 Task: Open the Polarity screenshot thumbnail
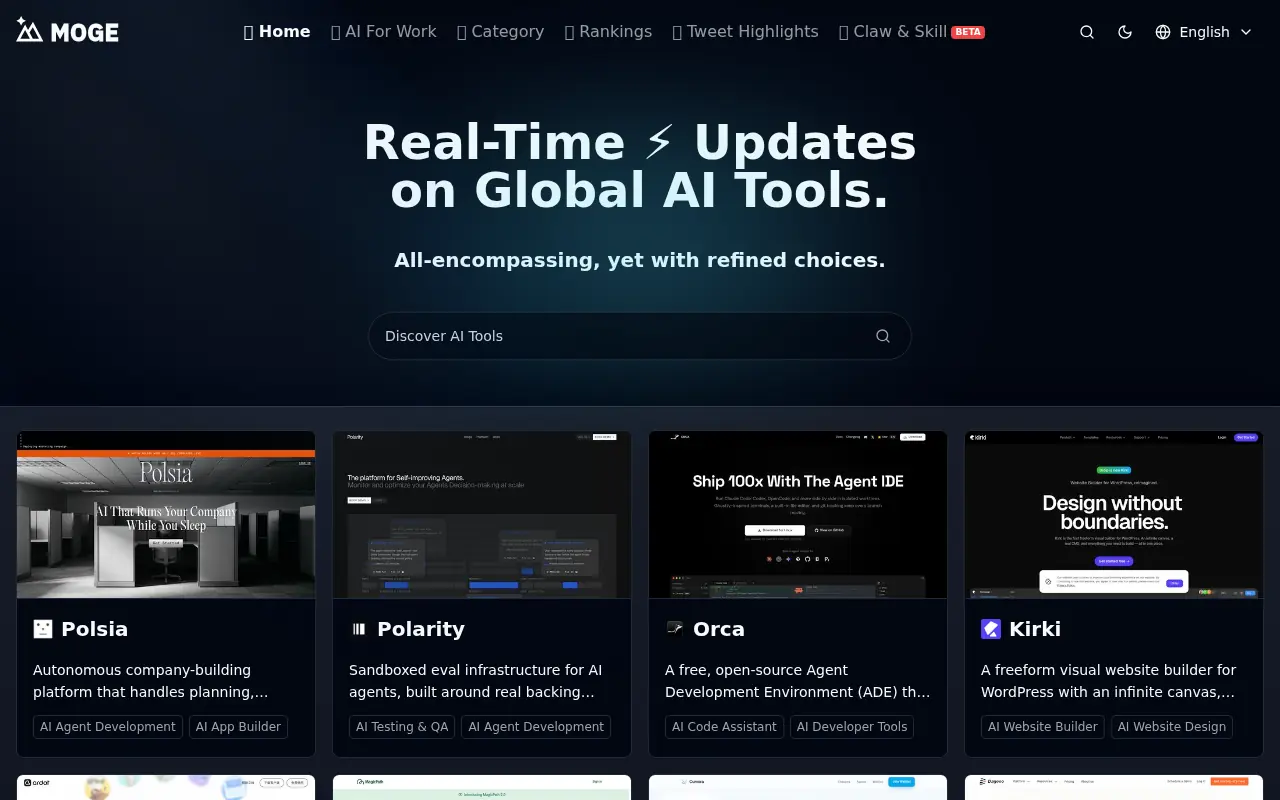482,515
